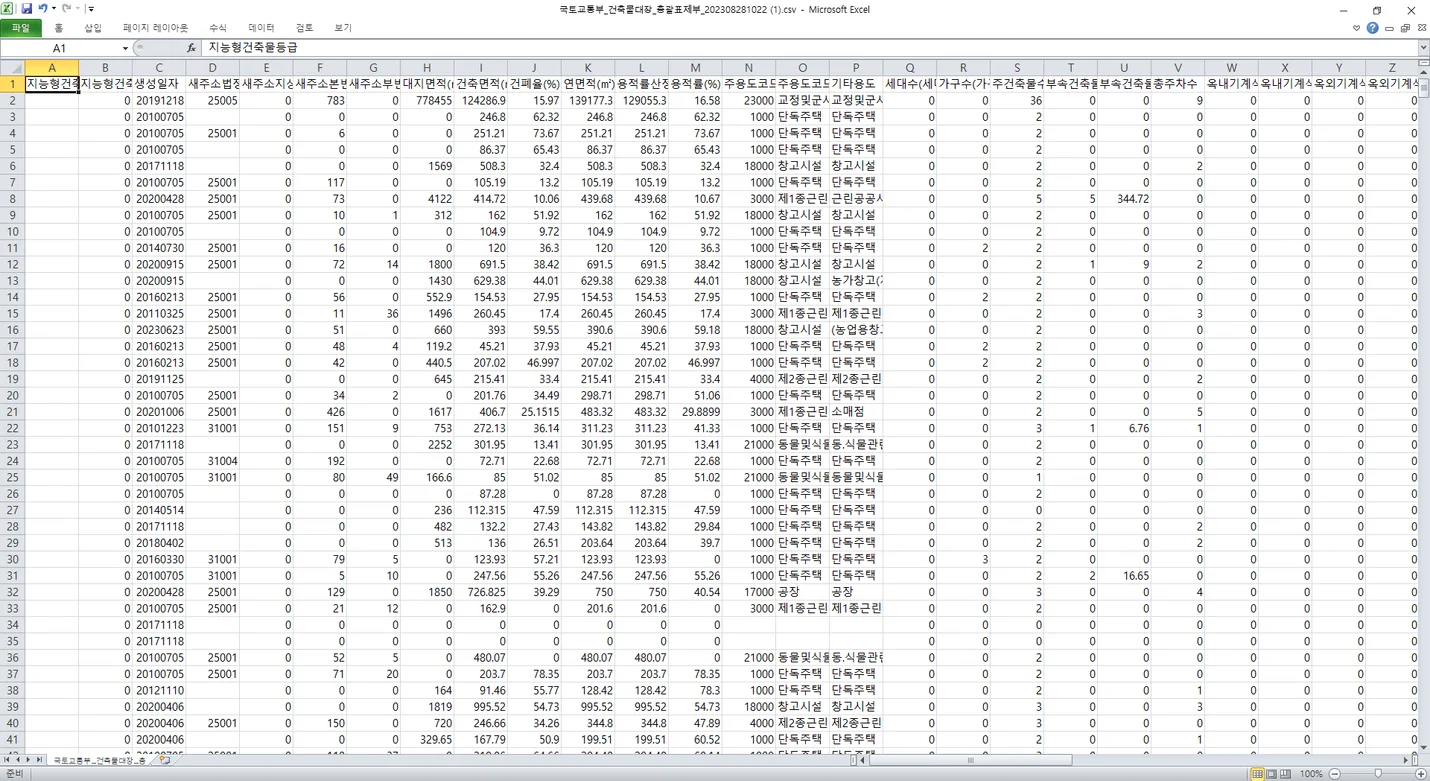Go to next sheet navigation arrow

[29, 761]
